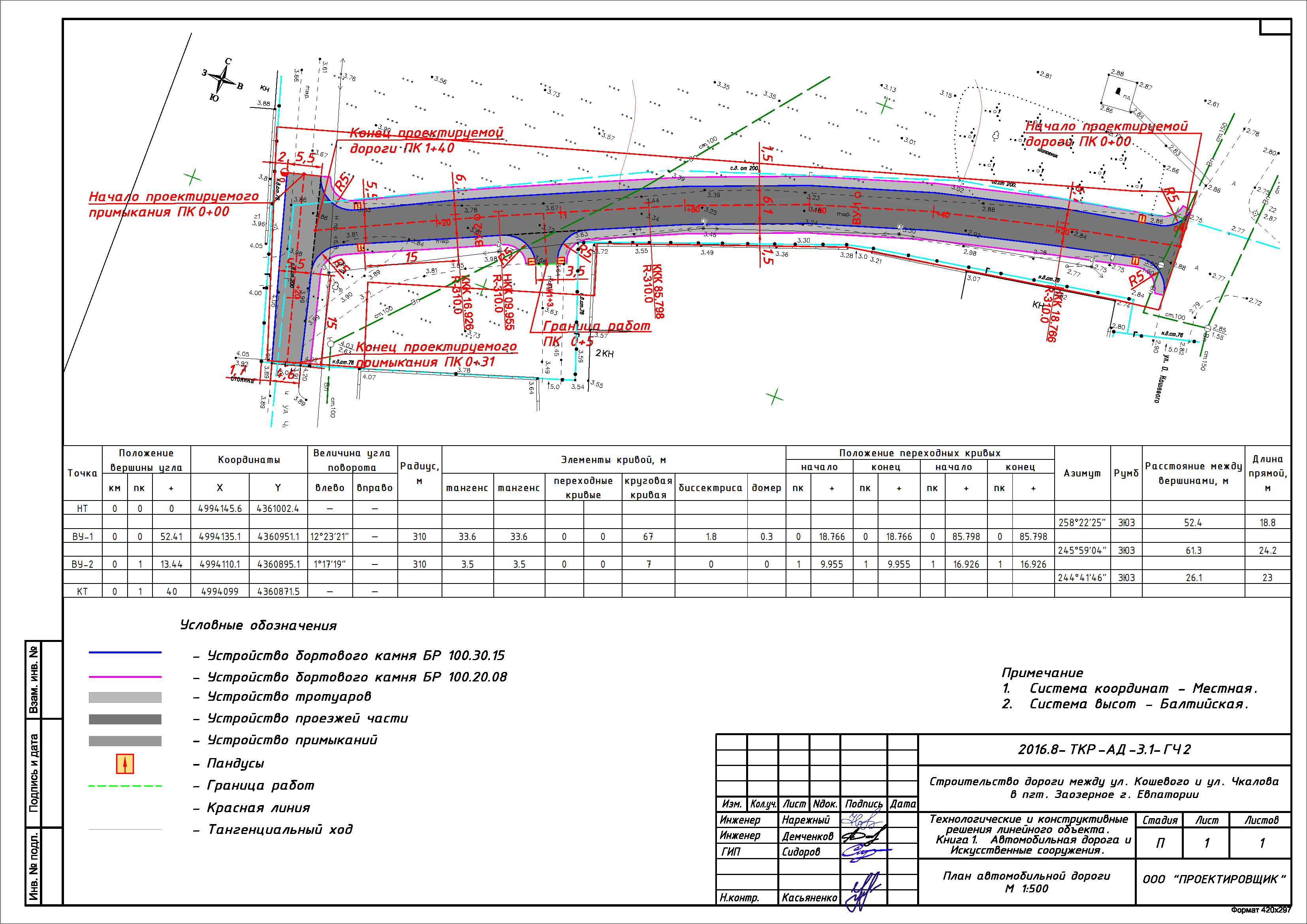Click the Y coordinate cell 4360951.1
This screenshot has height=924, width=1307.
tap(278, 536)
